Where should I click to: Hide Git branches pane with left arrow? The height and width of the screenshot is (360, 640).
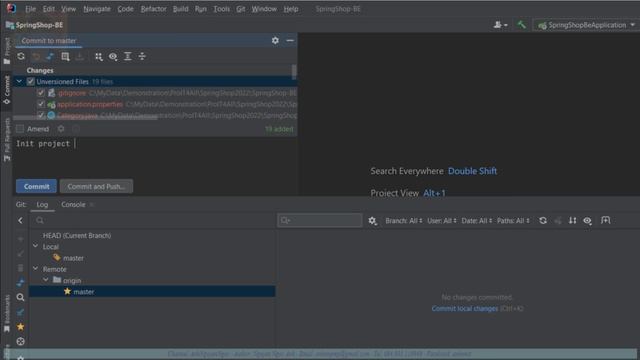point(20,220)
